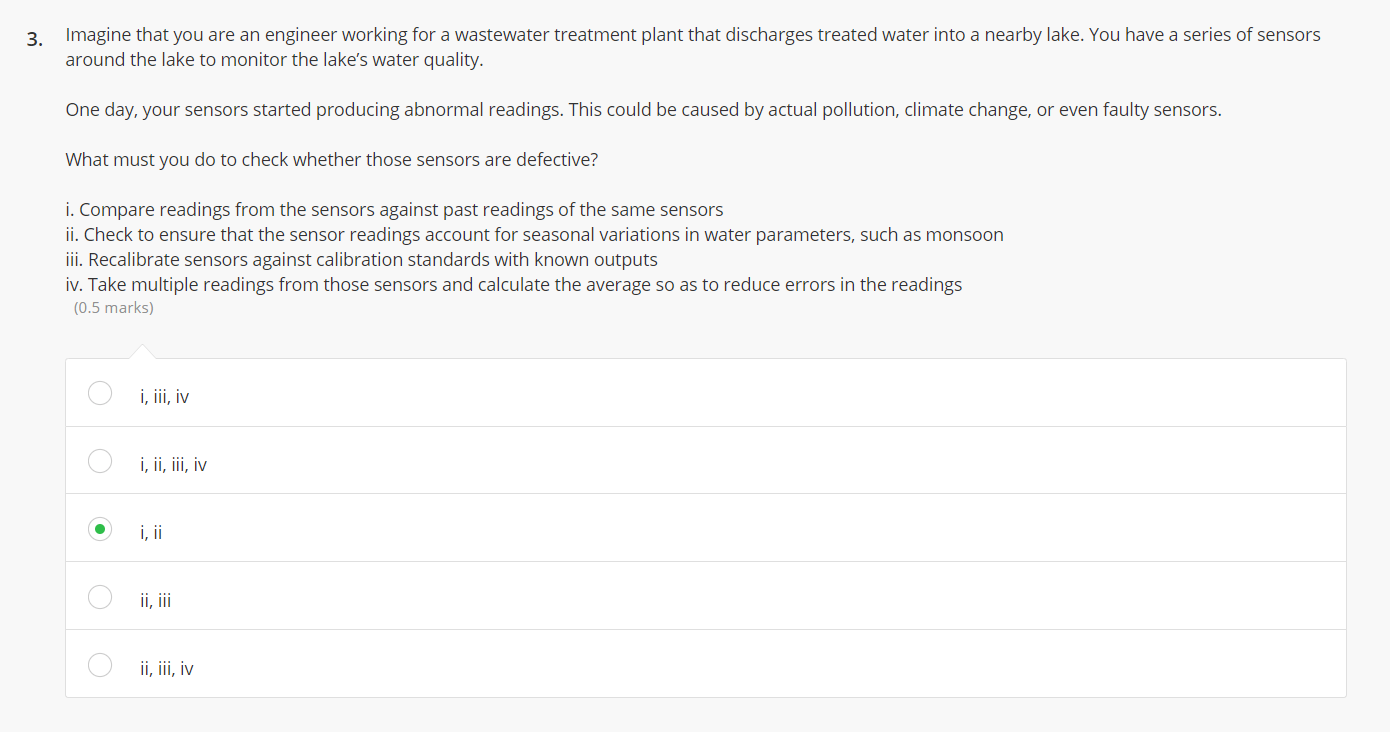The width and height of the screenshot is (1390, 732).
Task: Click the "ii, iii, iv" answer label text
Action: point(167,669)
